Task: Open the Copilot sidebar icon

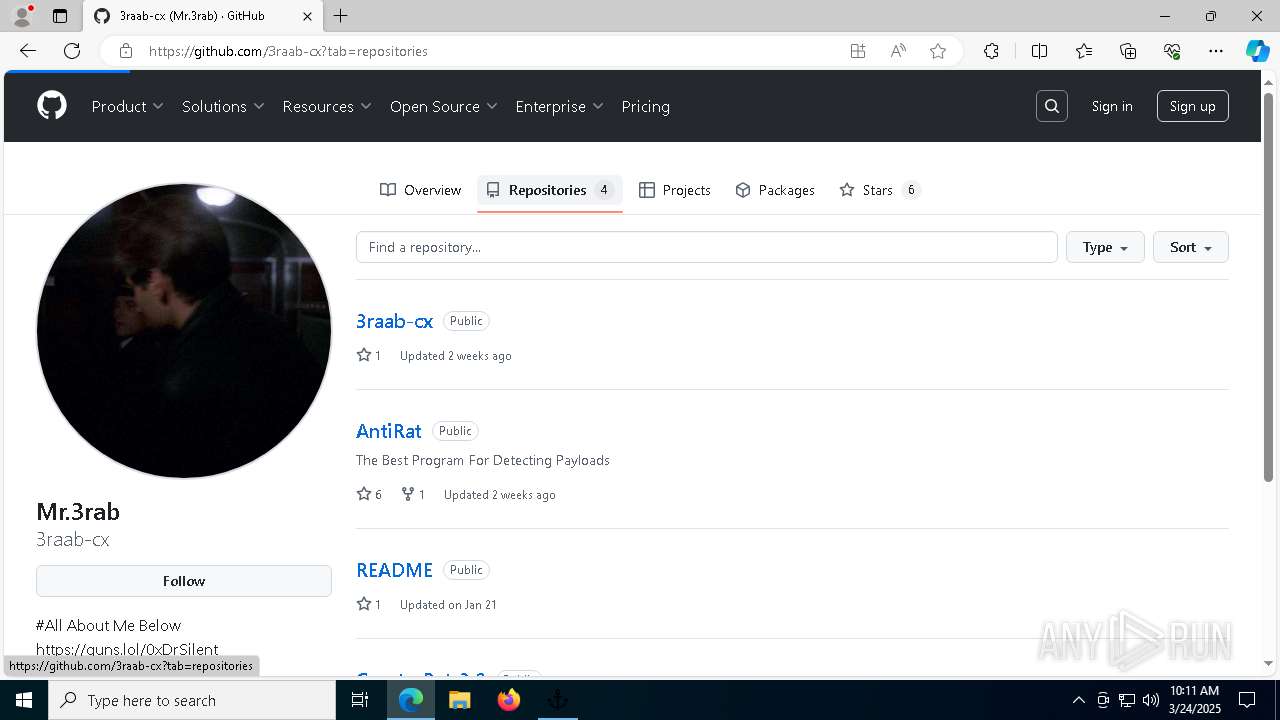Action: pos(1258,51)
